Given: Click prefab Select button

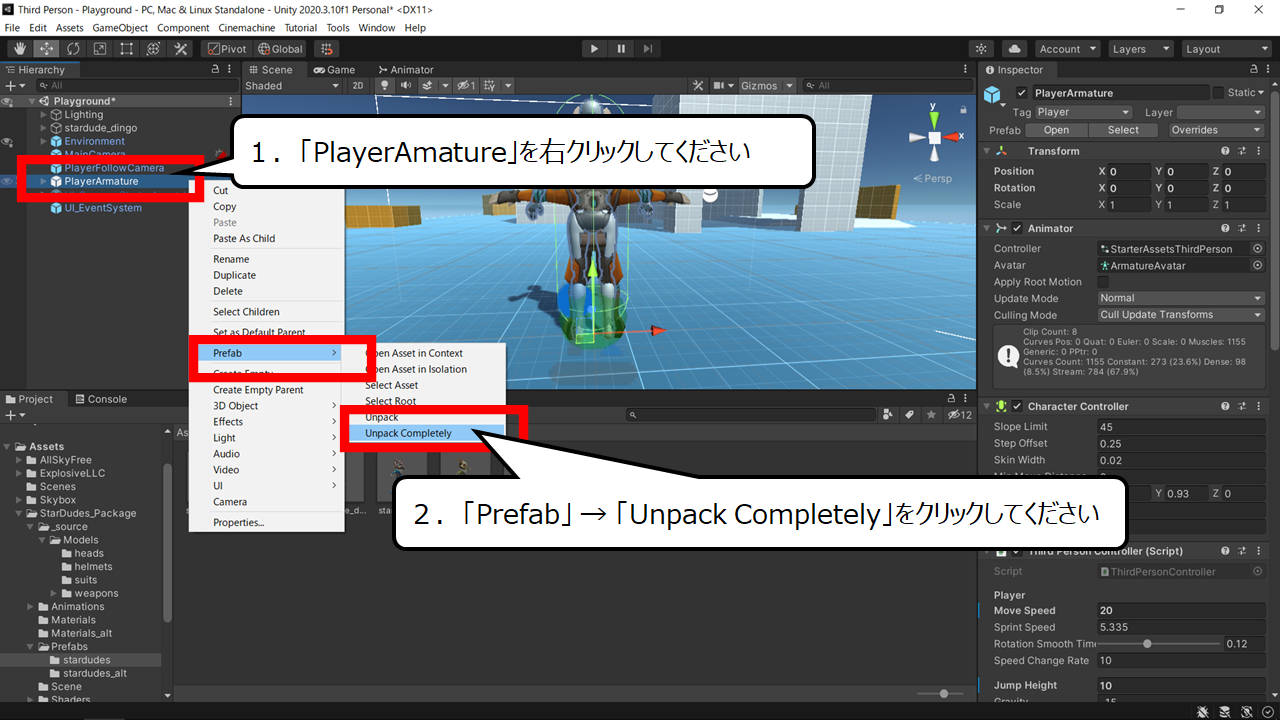Looking at the screenshot, I should [x=1123, y=130].
